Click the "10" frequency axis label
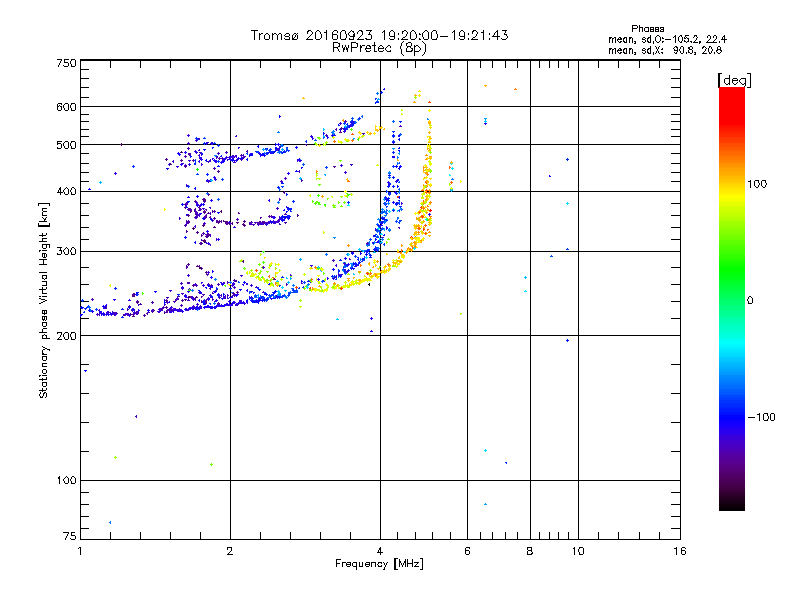800x600 pixels. click(x=578, y=551)
